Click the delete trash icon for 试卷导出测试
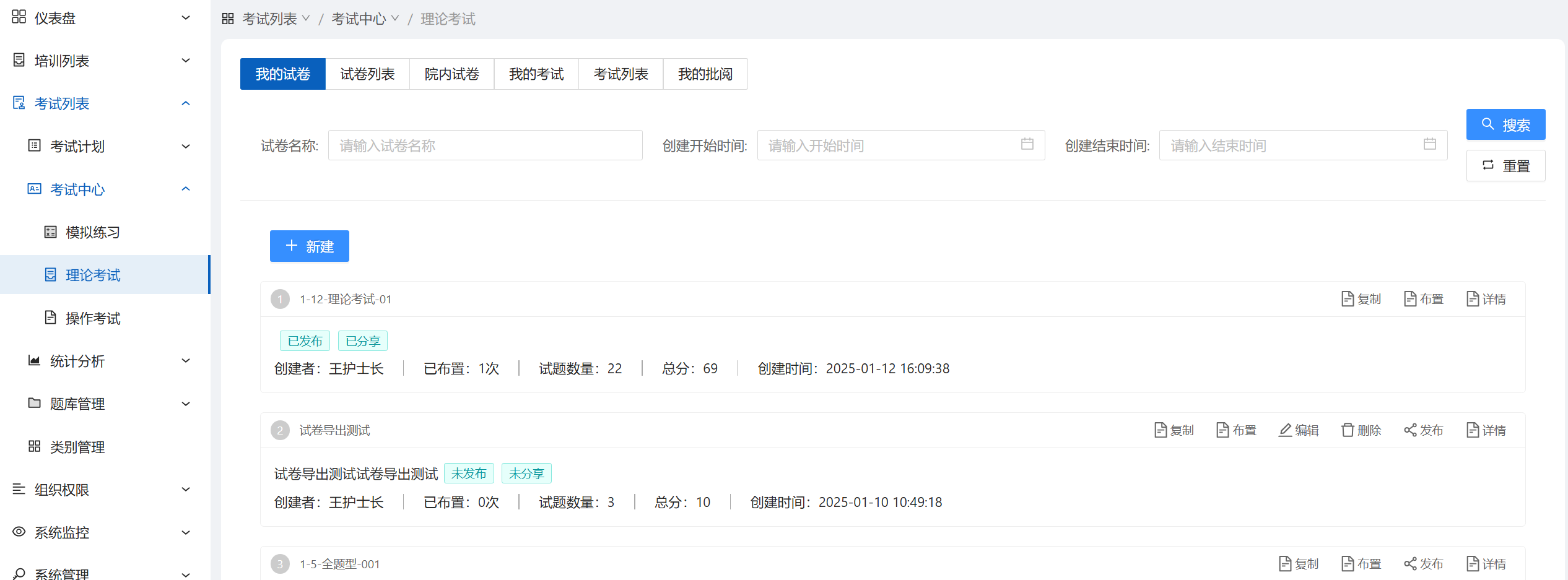Screen dimensions: 1568x580 point(1348,430)
